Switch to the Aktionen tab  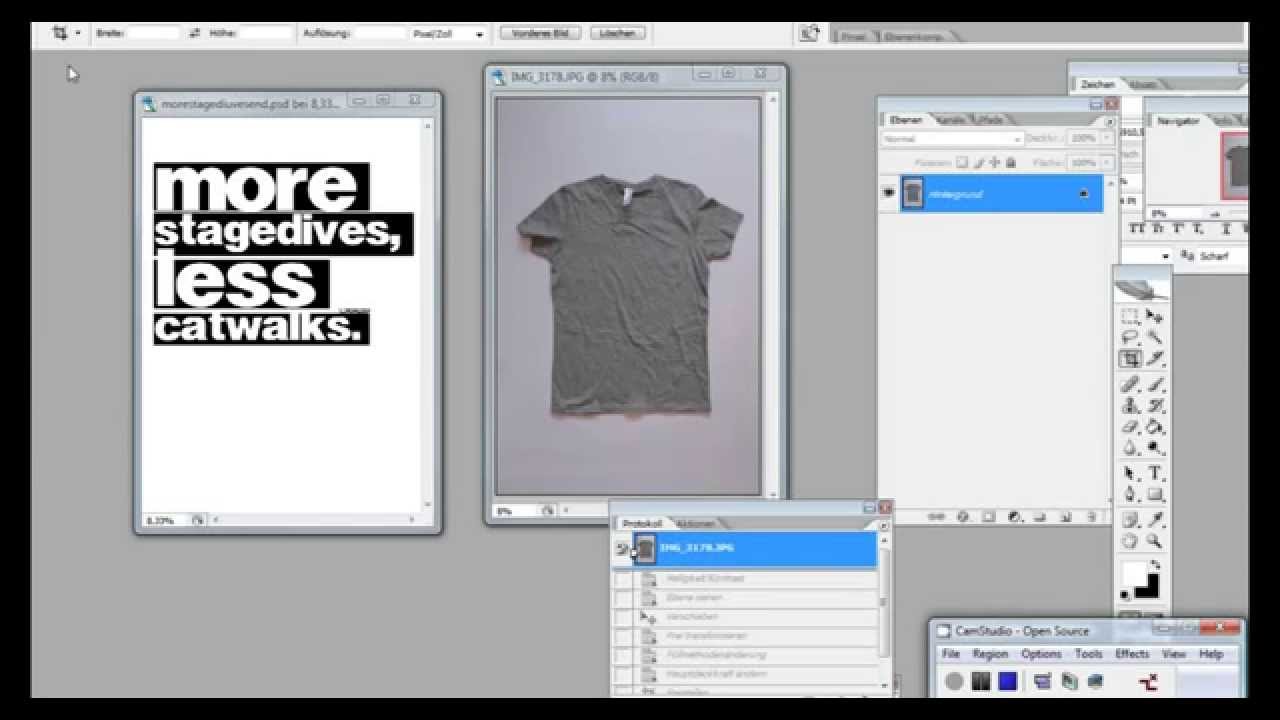point(695,524)
